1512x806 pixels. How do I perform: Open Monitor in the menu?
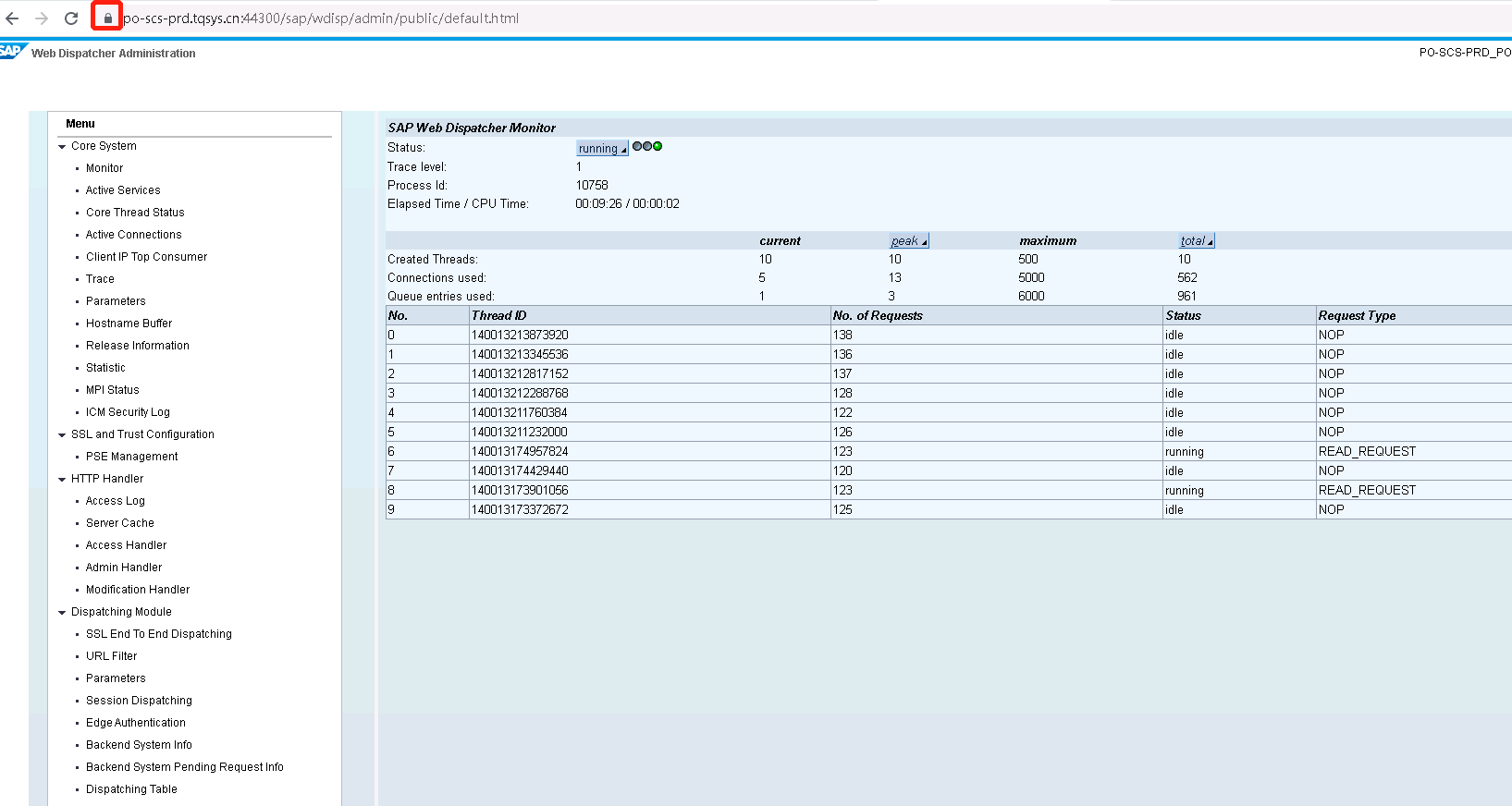pos(104,168)
